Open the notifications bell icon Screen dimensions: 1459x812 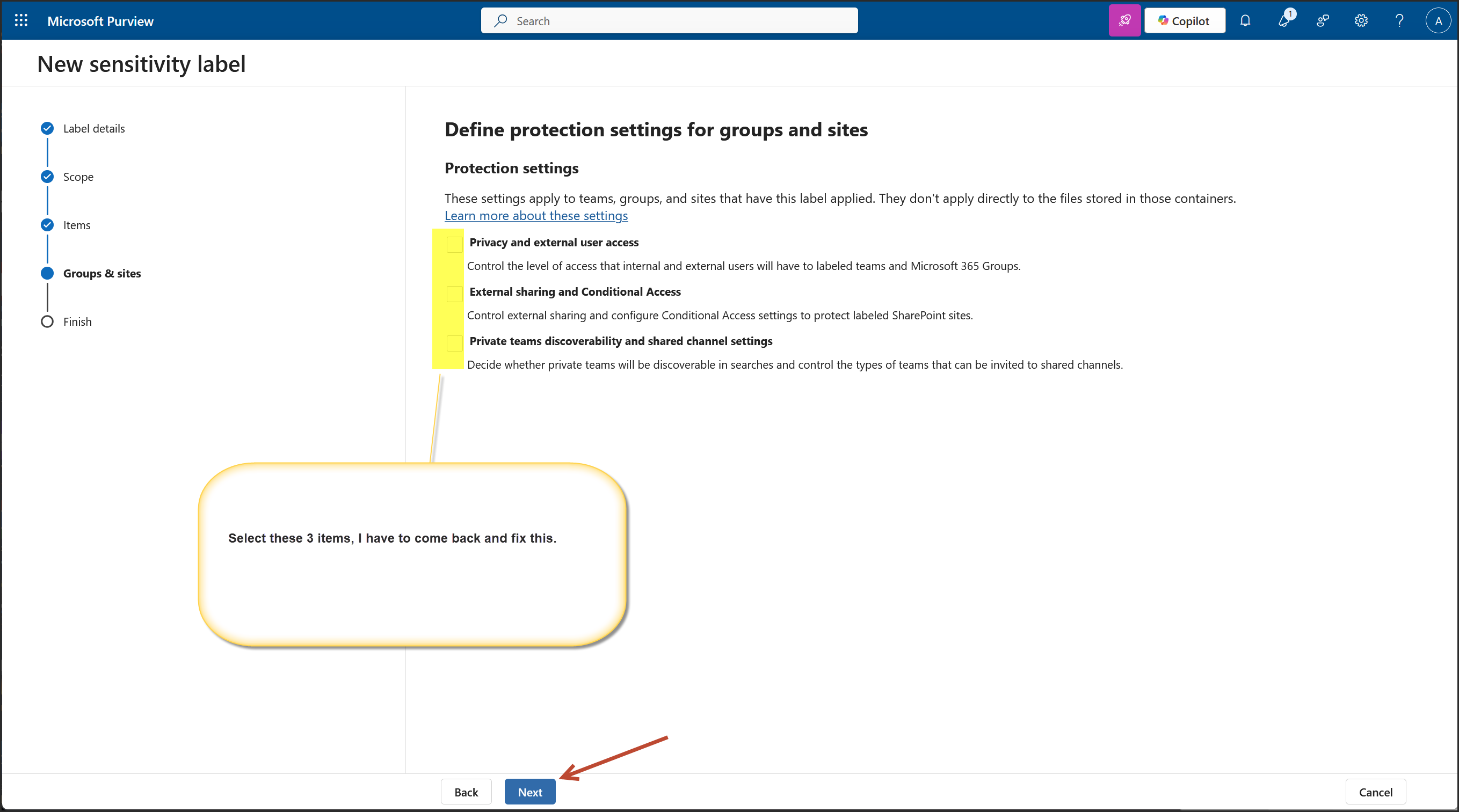1245,21
